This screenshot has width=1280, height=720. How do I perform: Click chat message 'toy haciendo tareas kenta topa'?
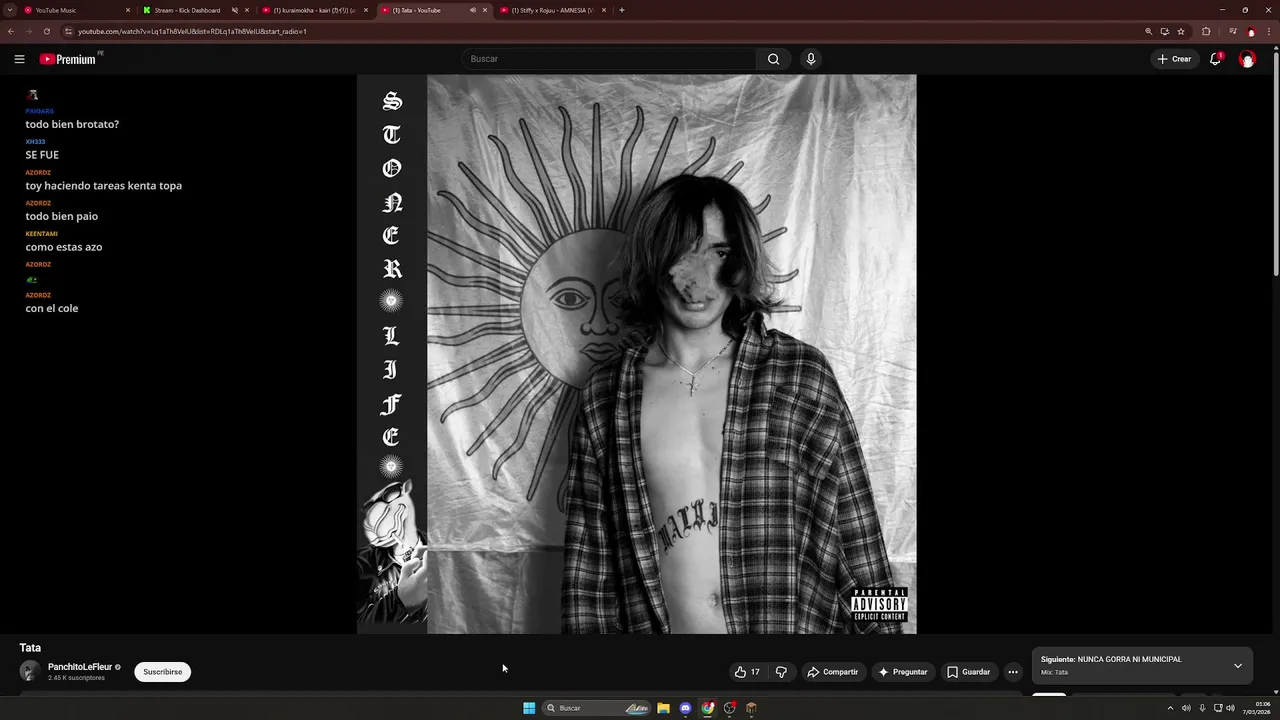click(104, 186)
